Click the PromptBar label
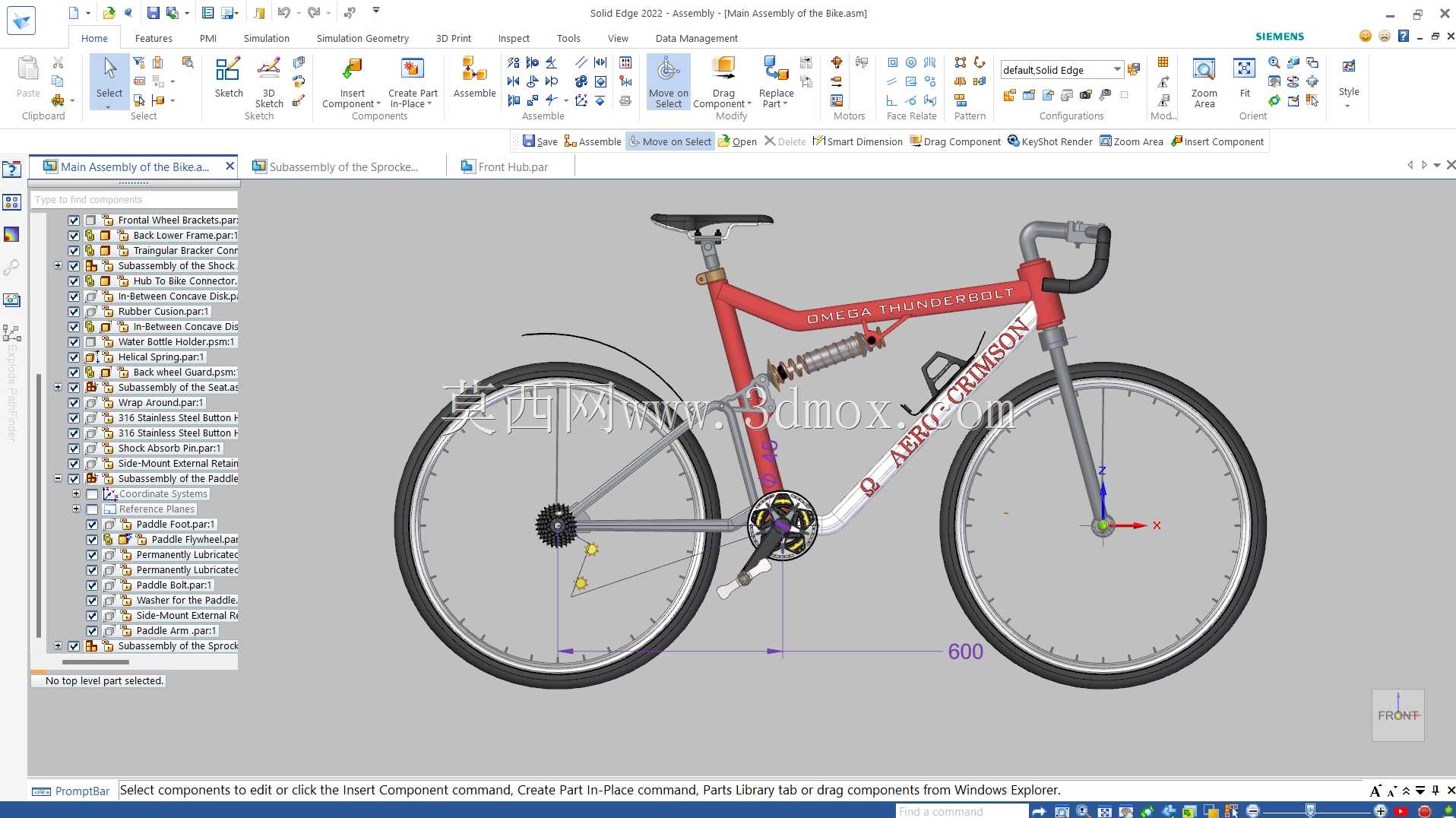 click(x=82, y=791)
